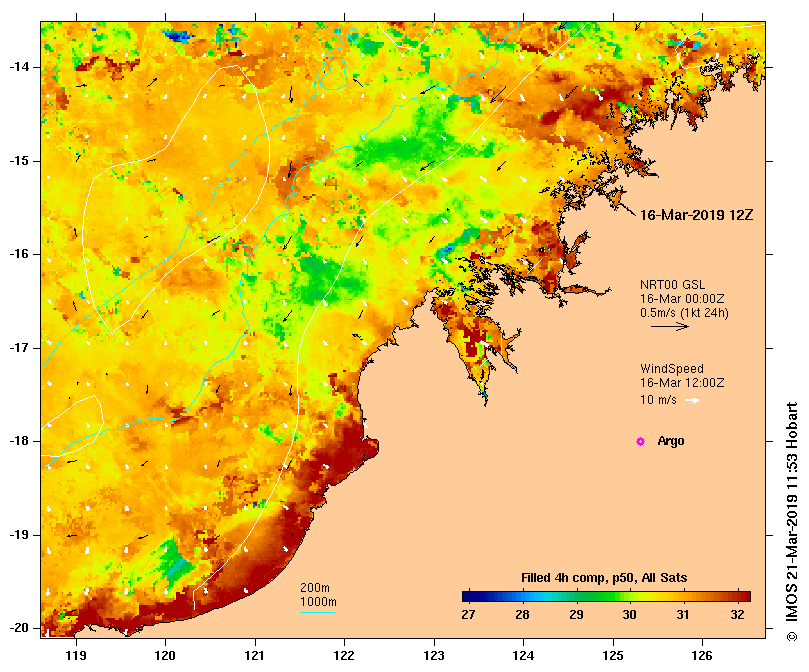Select the 16-Mar-2019 12Z date label
809x672 pixels.
point(696,215)
